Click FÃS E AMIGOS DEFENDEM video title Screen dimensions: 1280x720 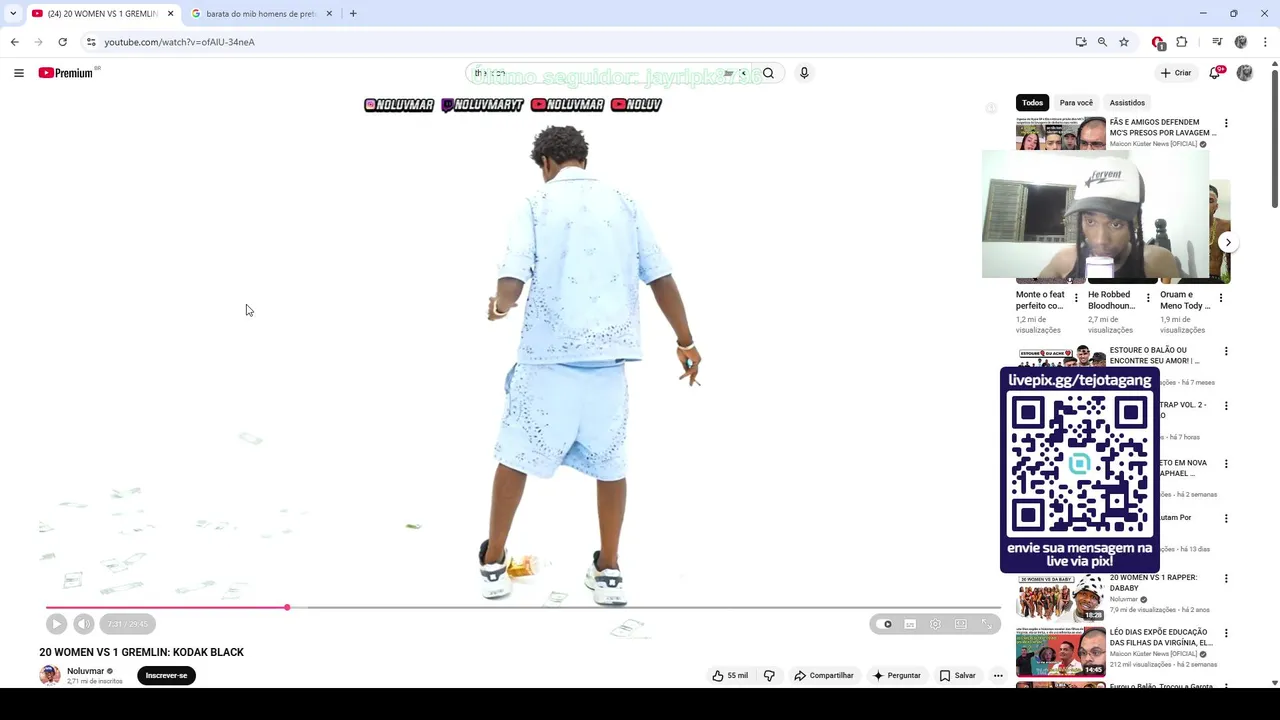click(1163, 127)
